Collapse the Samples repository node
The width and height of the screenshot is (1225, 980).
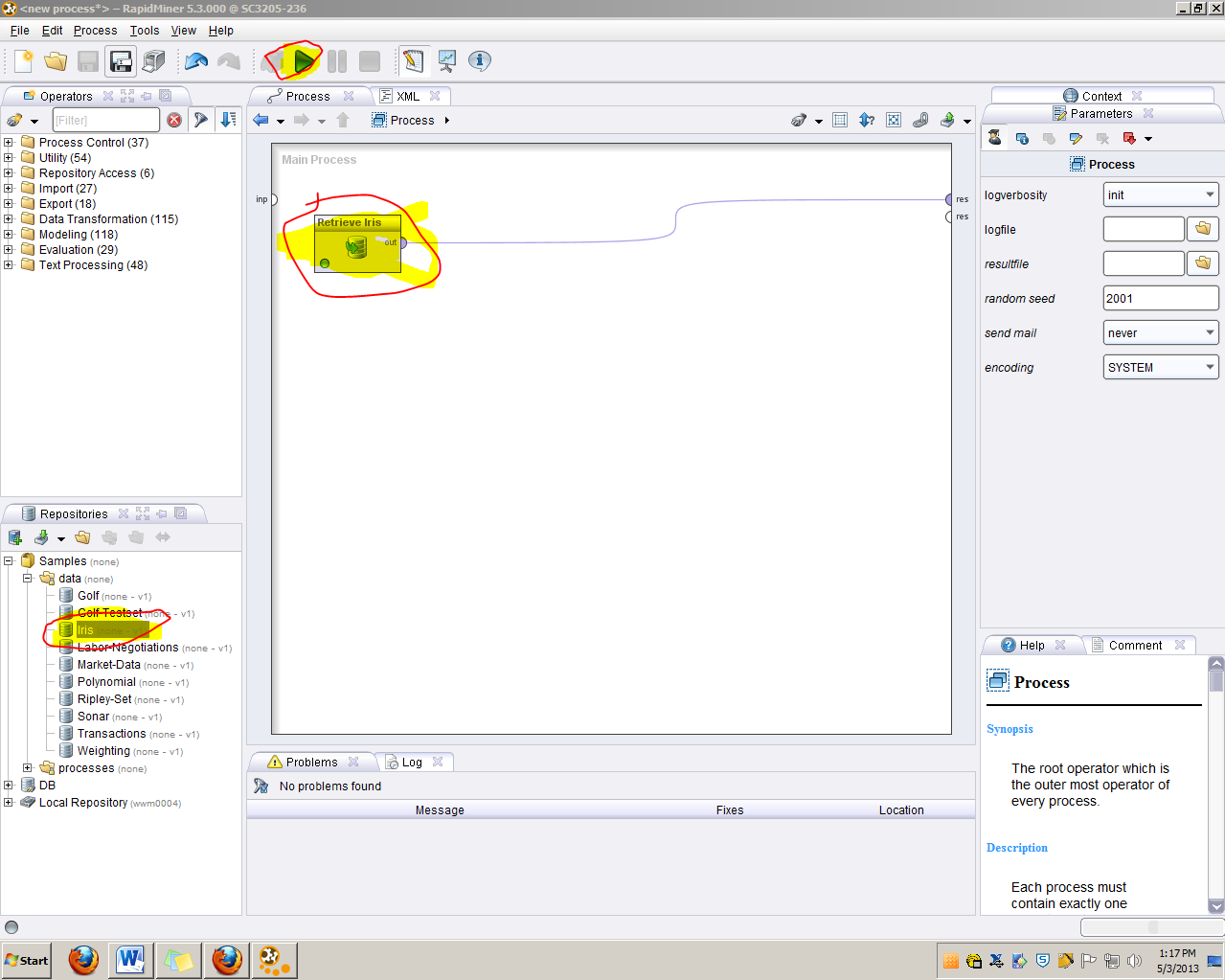[9, 560]
